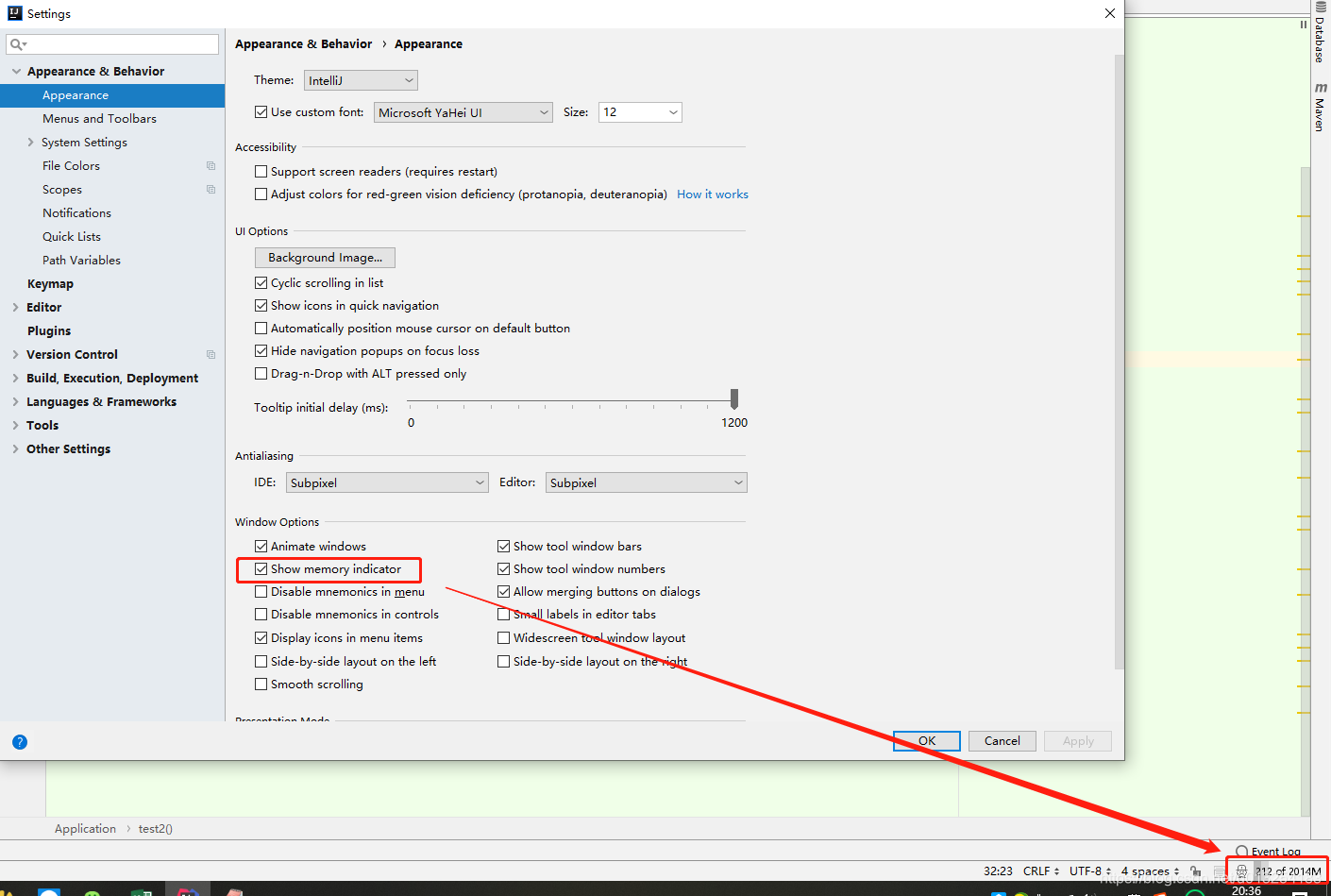Screen dimensions: 1331x896
Task: Toggle the read-only lock icon in status bar
Action: pyautogui.click(x=1196, y=871)
